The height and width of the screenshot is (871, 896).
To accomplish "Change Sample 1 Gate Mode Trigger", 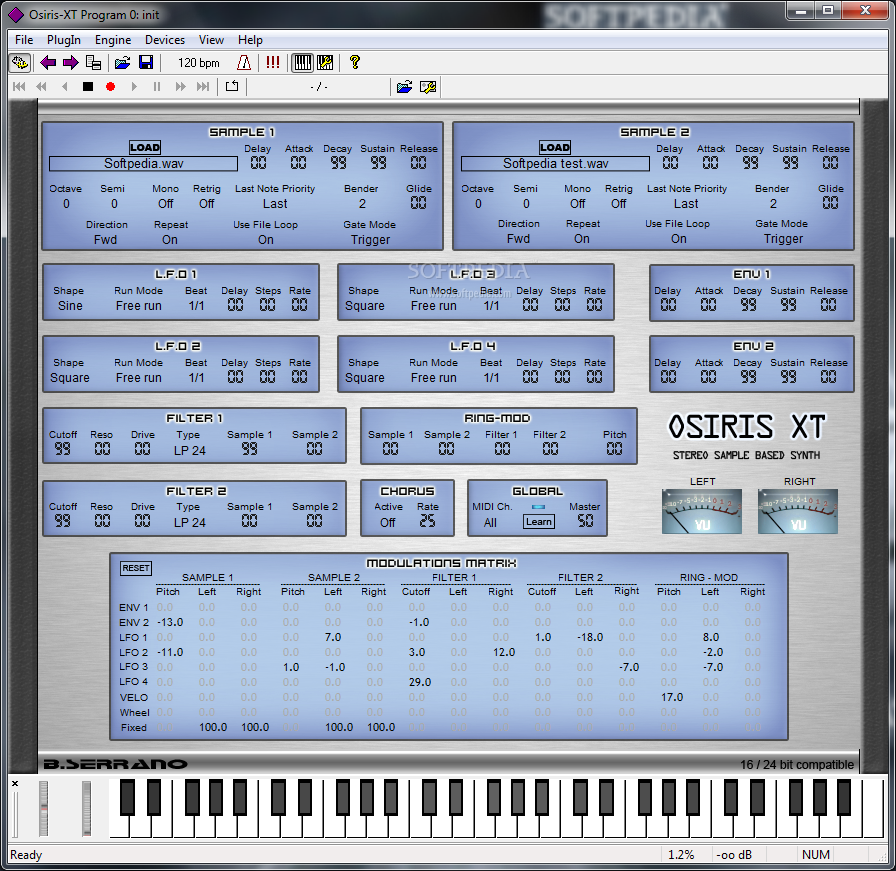I will click(371, 240).
